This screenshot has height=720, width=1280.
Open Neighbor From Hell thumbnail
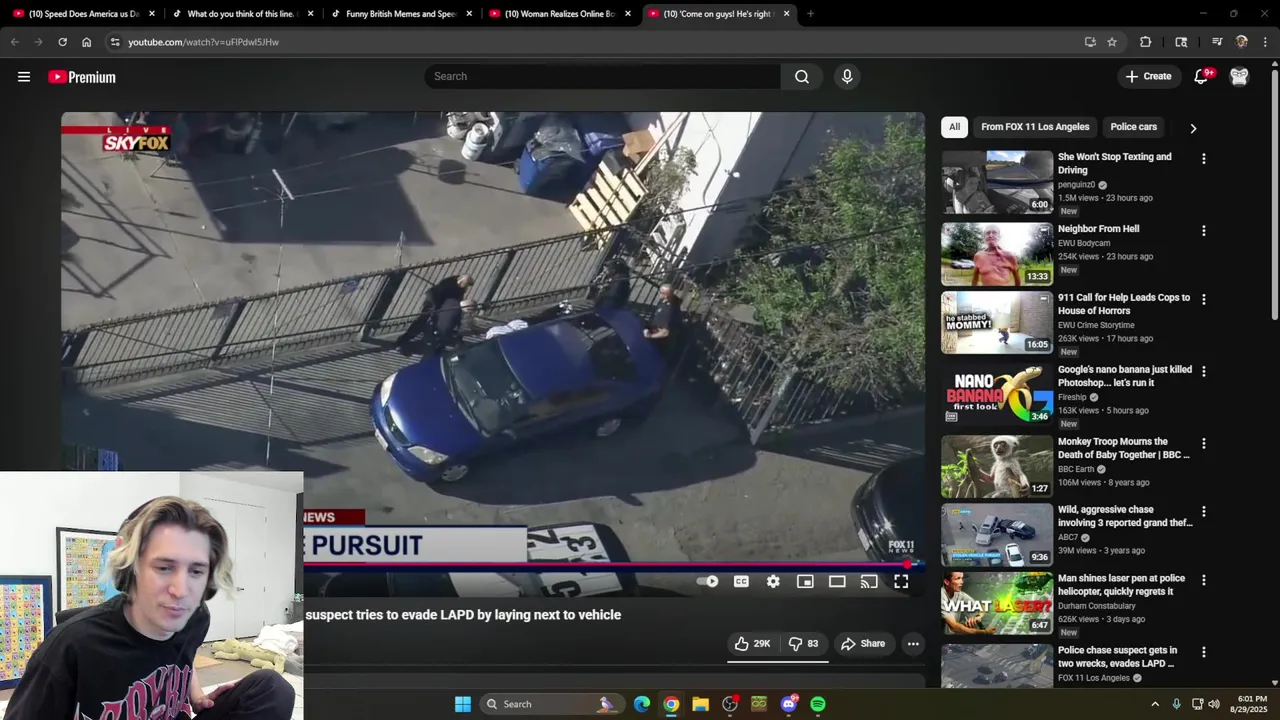pos(997,254)
